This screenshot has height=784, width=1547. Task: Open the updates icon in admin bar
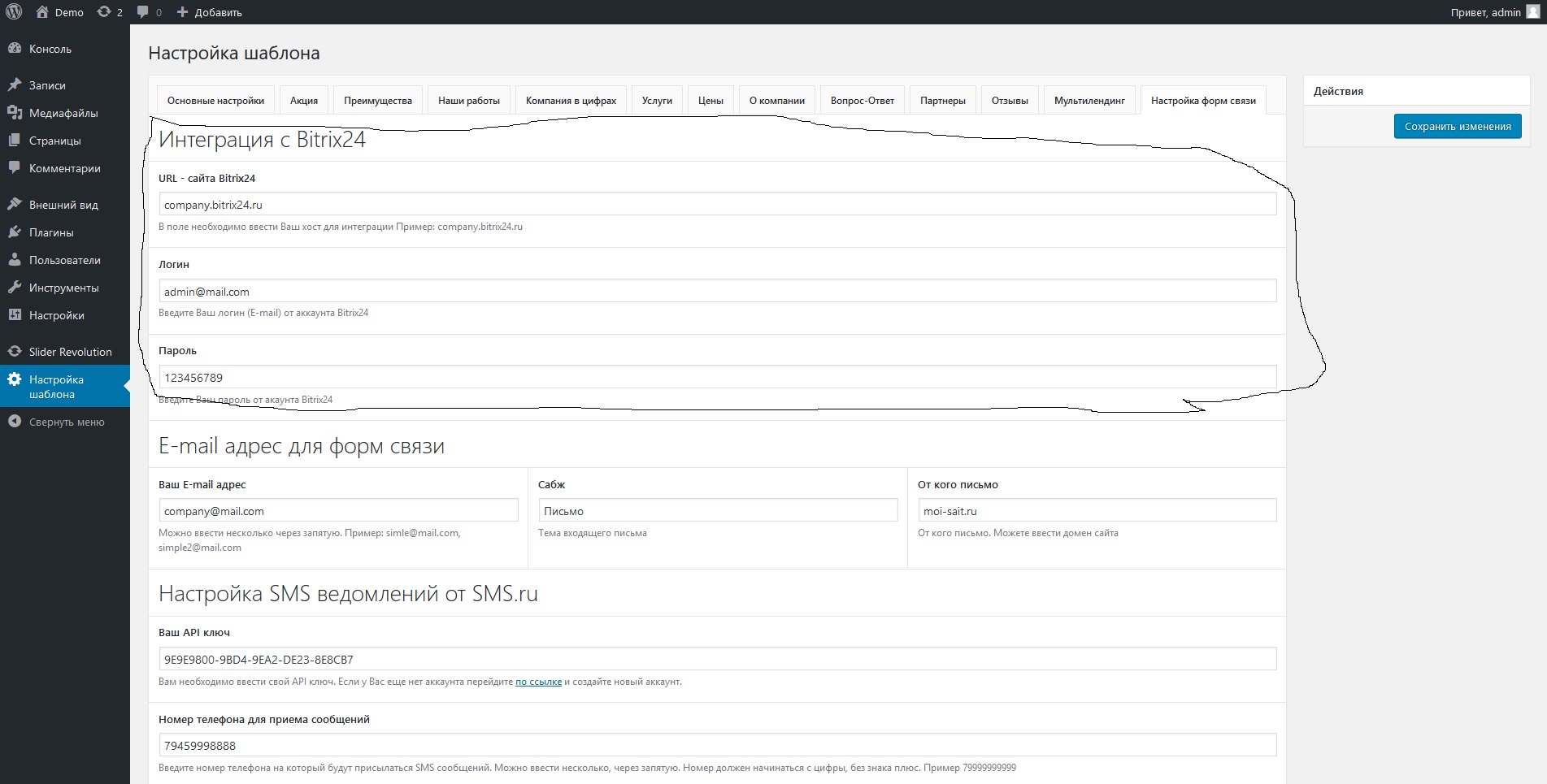tap(104, 12)
